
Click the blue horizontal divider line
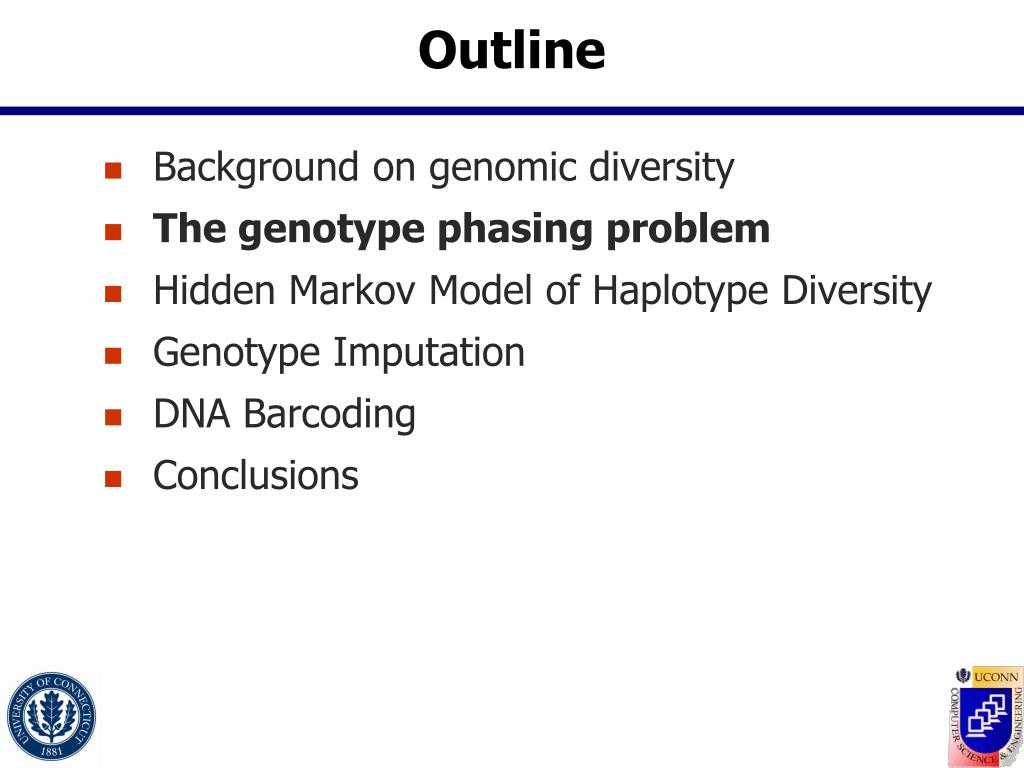coord(512,110)
